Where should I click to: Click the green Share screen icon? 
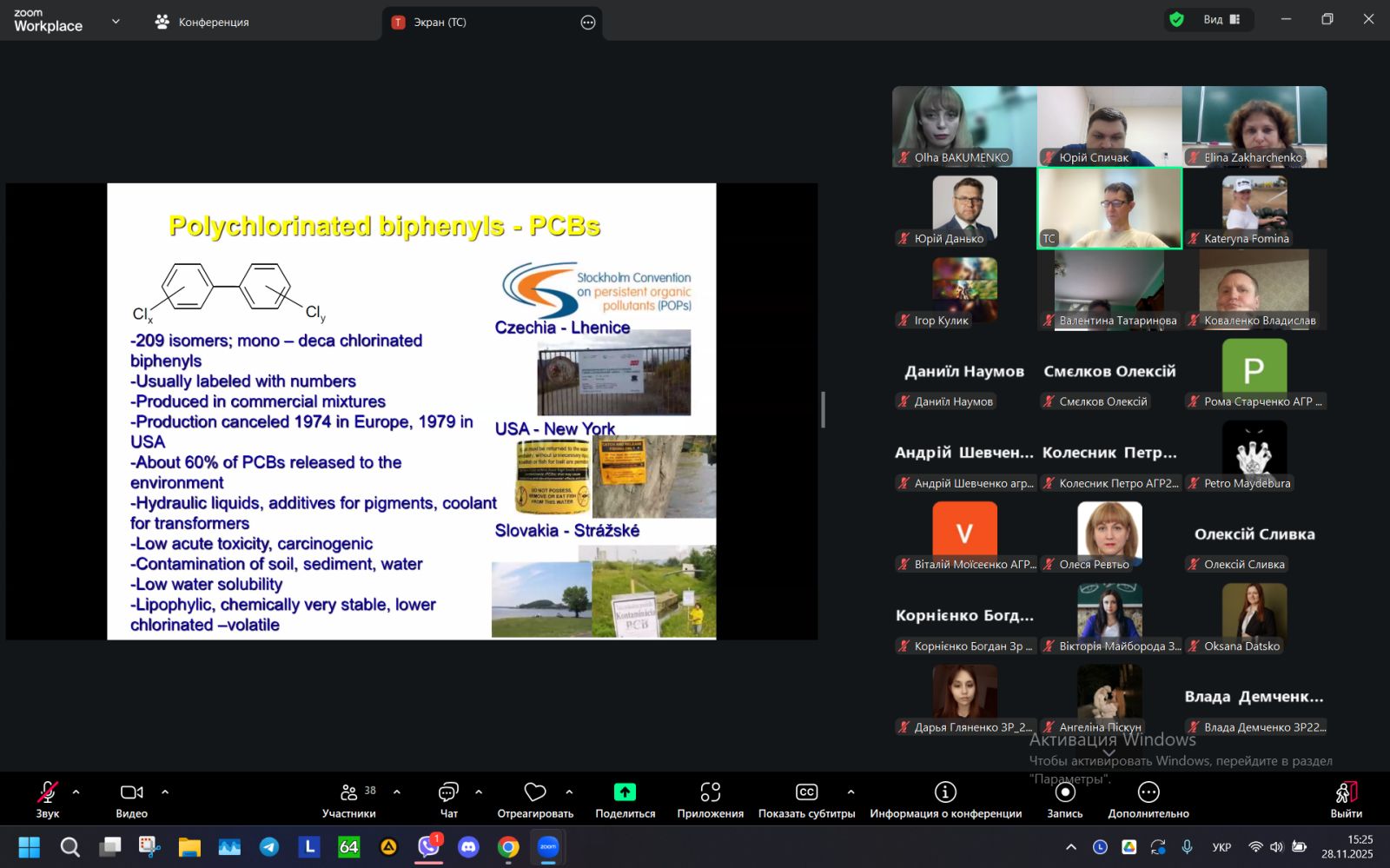pyautogui.click(x=625, y=792)
